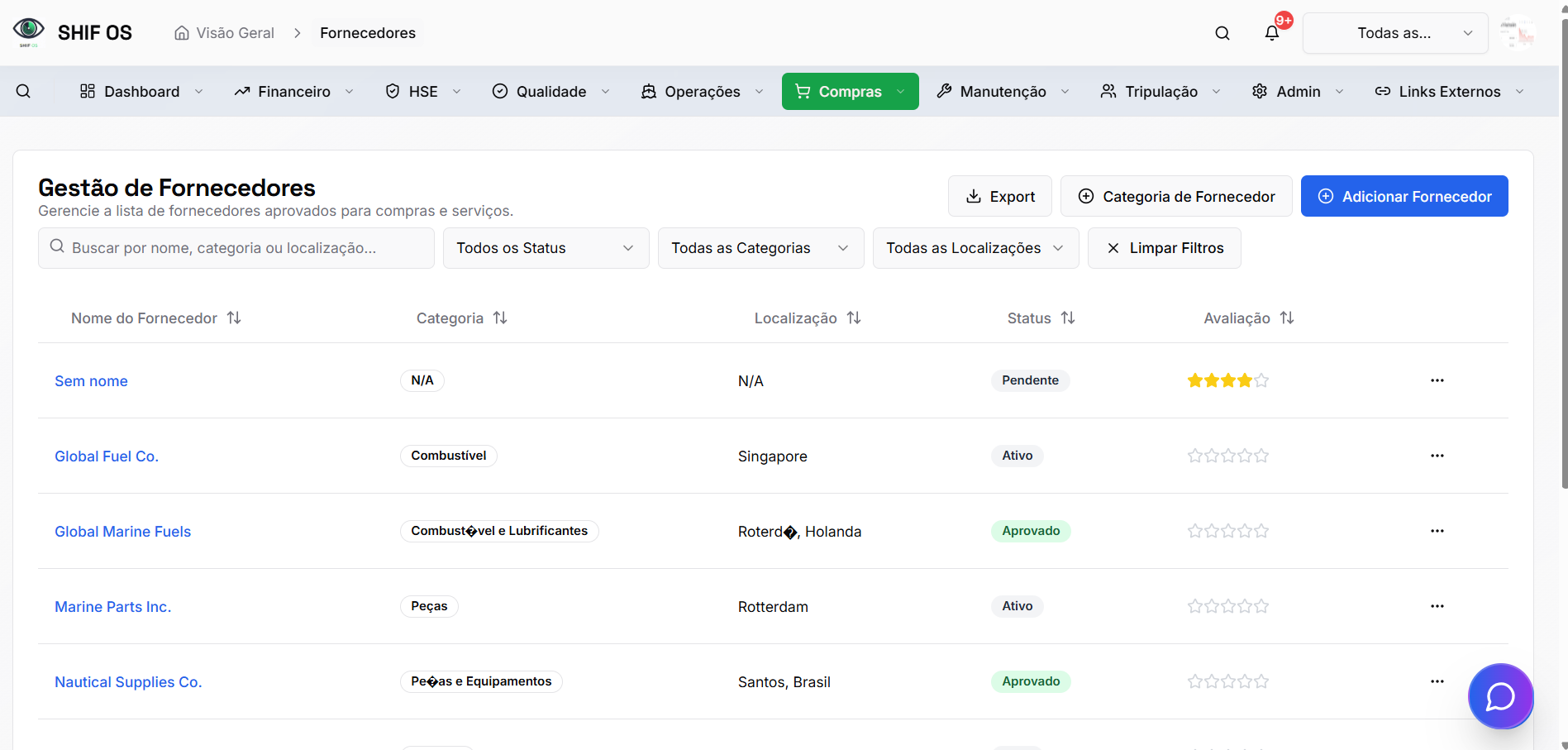Screen dimensions: 1568x750
Task: Click the user avatar in top right
Action: tap(1518, 33)
